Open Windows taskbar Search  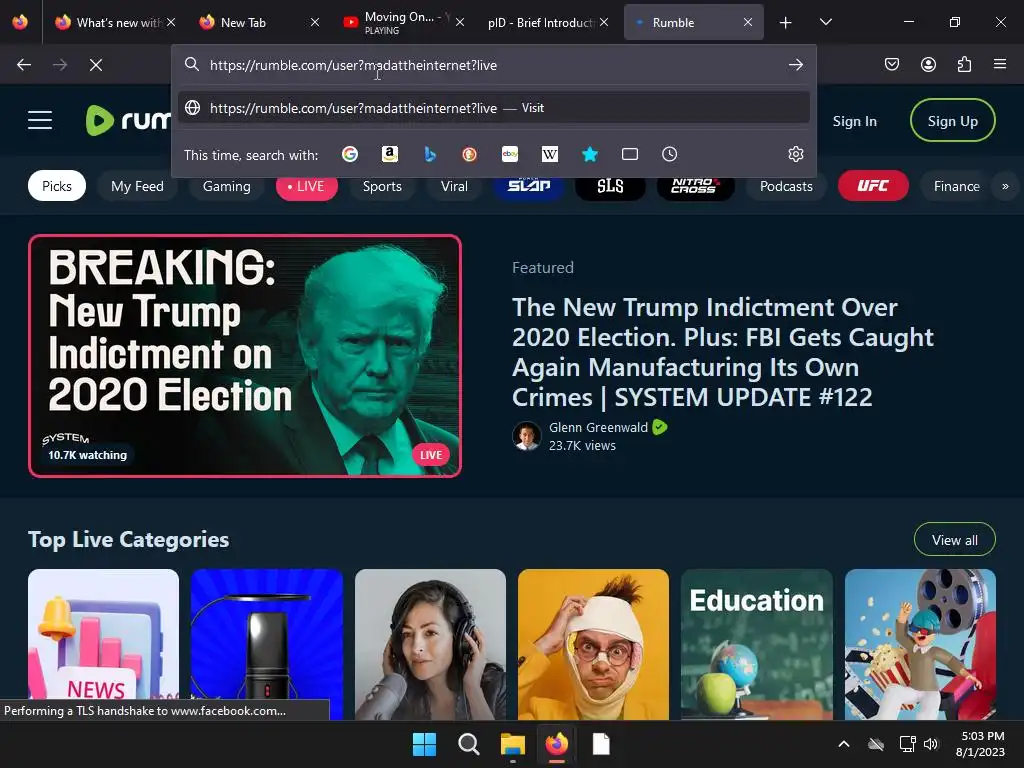click(468, 744)
